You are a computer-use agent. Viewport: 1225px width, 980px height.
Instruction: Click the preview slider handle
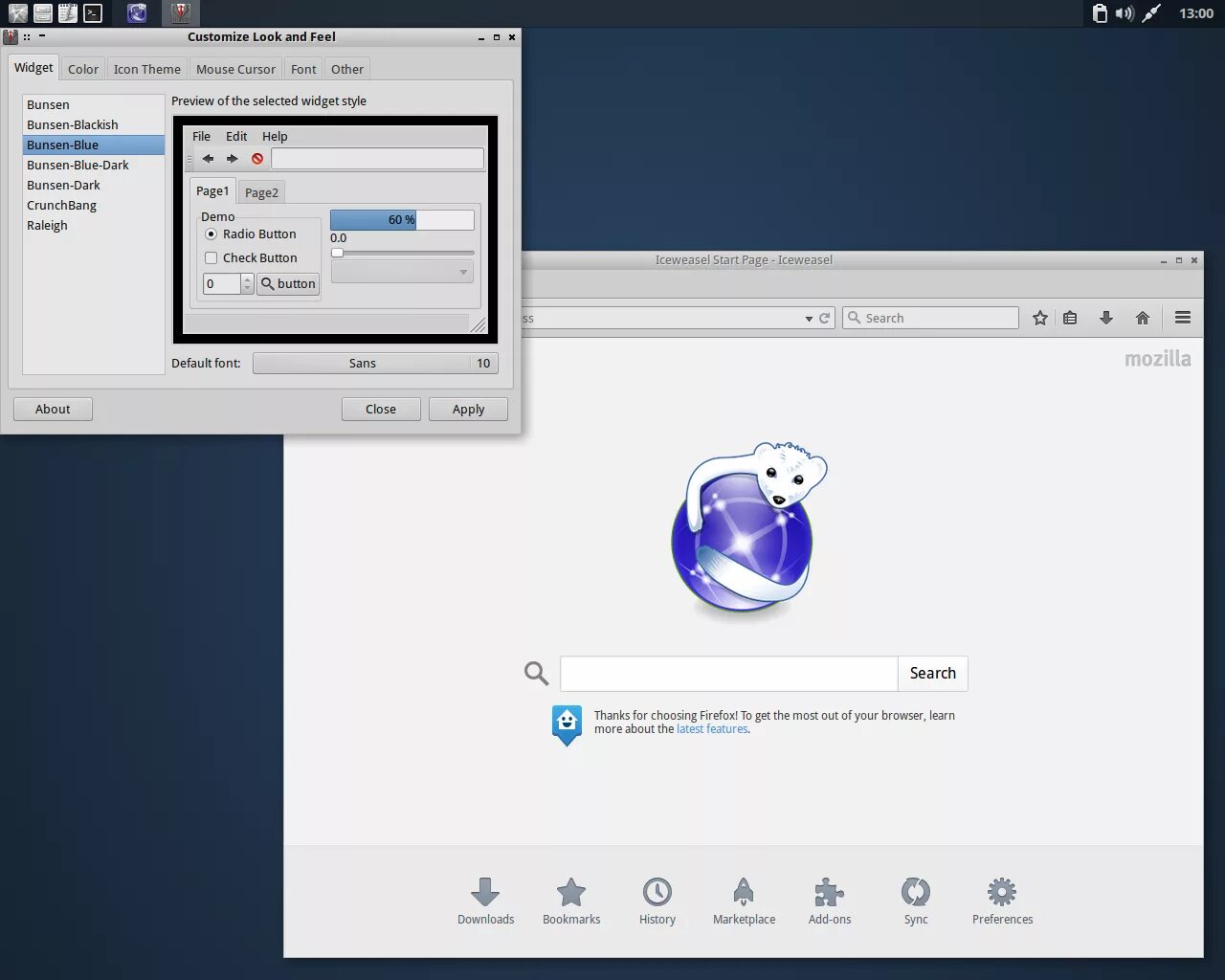tap(337, 253)
